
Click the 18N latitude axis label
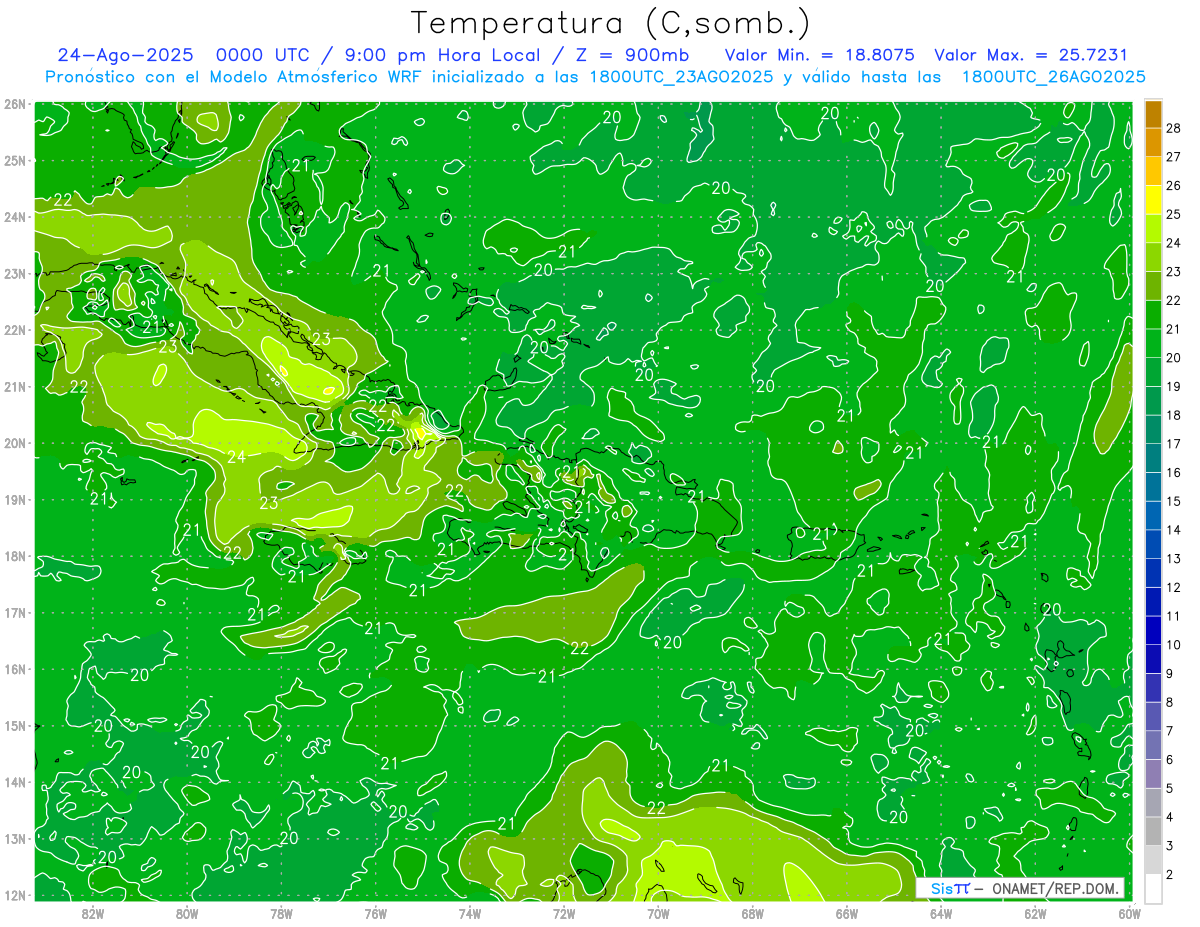pos(14,556)
